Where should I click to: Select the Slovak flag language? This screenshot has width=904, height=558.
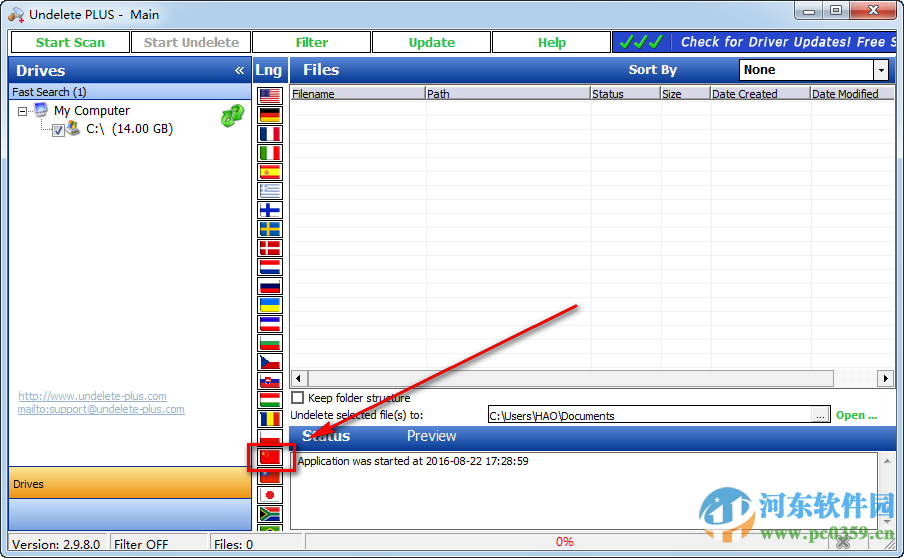click(x=270, y=381)
